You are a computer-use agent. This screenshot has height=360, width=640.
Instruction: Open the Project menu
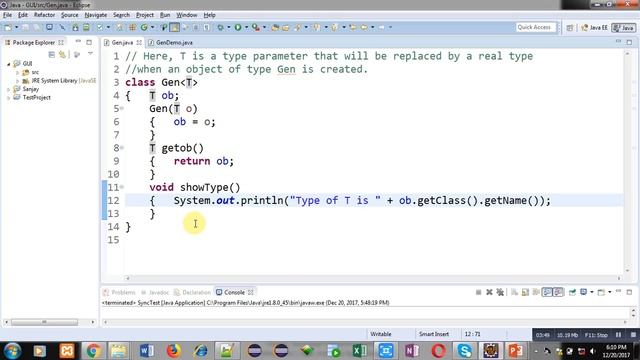pyautogui.click(x=144, y=15)
